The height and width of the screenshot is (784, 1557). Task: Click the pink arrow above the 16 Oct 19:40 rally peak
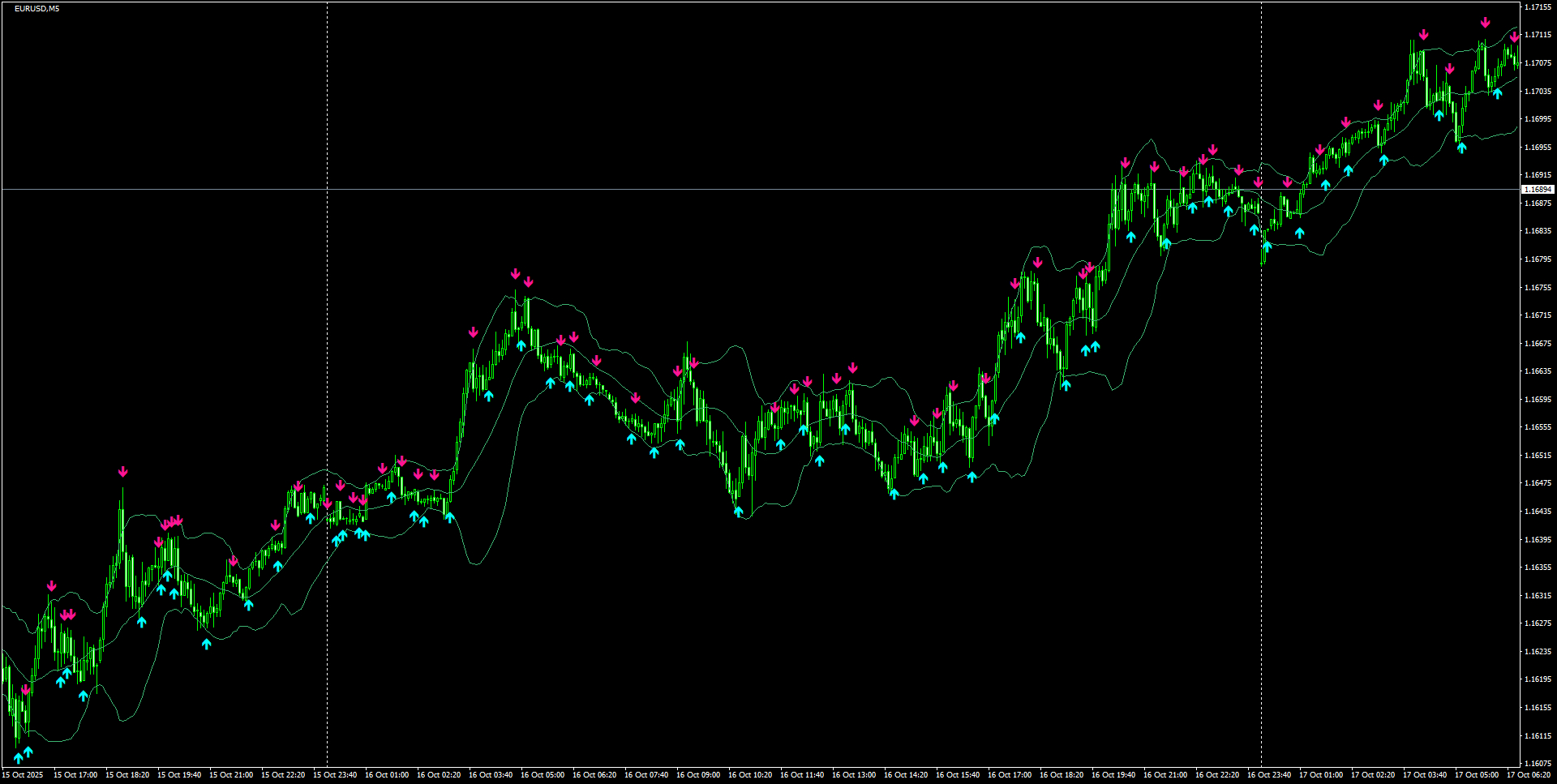[x=1124, y=162]
